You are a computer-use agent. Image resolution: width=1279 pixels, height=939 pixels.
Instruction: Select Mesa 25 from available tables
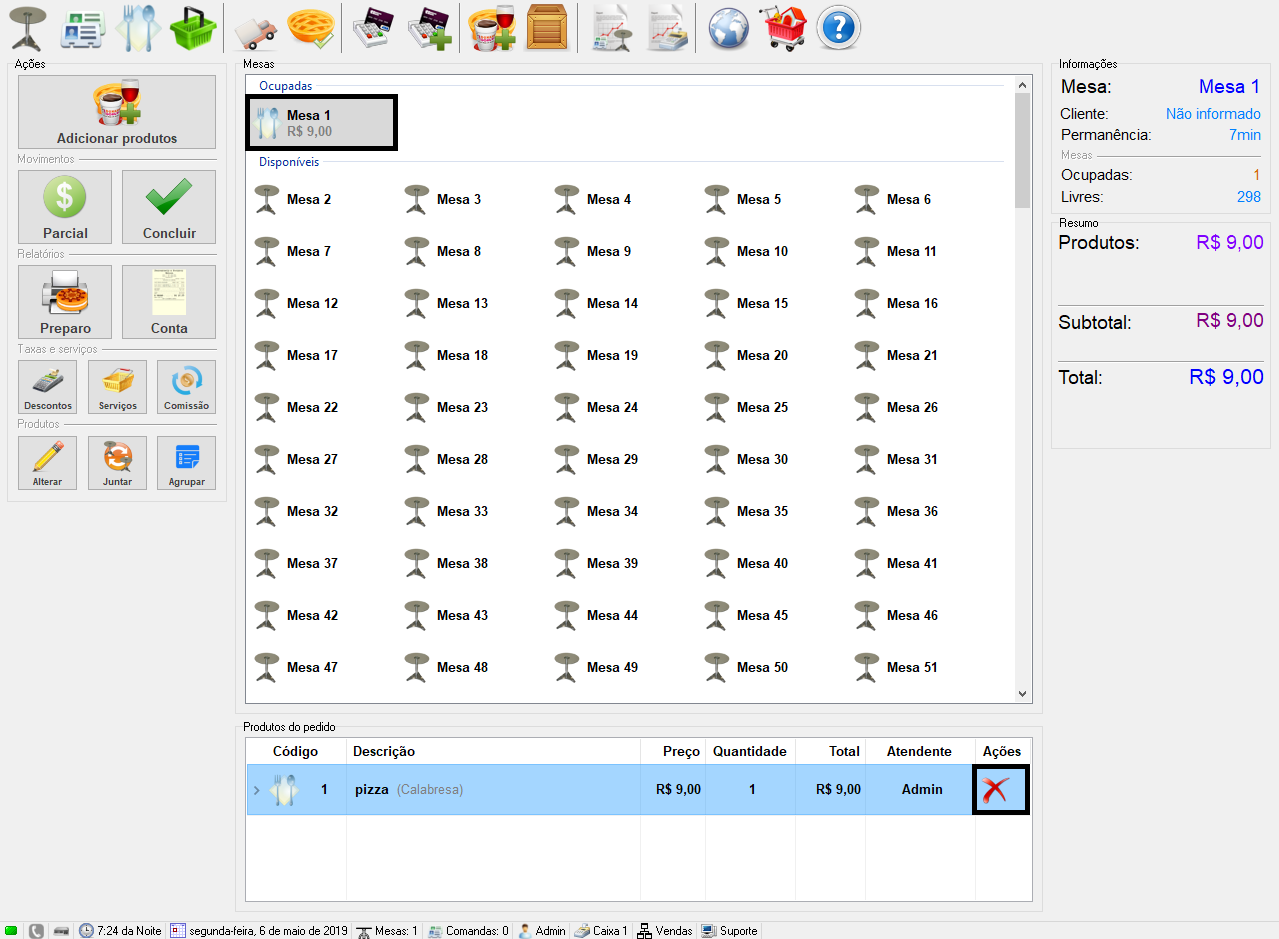point(761,407)
